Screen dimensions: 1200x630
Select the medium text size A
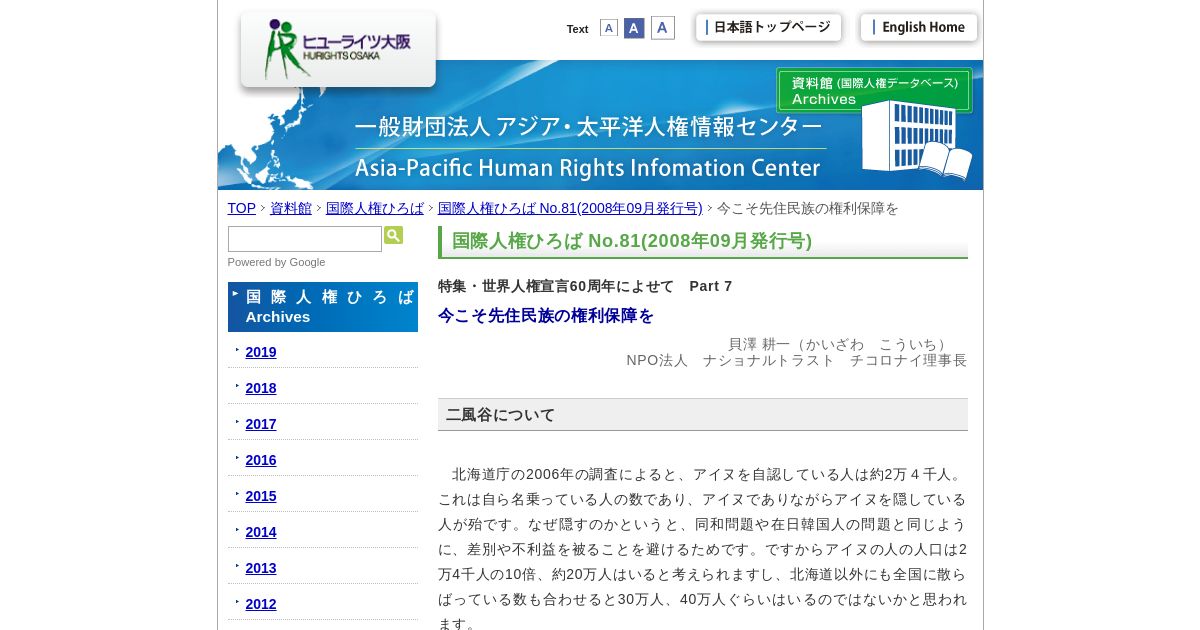(x=634, y=28)
